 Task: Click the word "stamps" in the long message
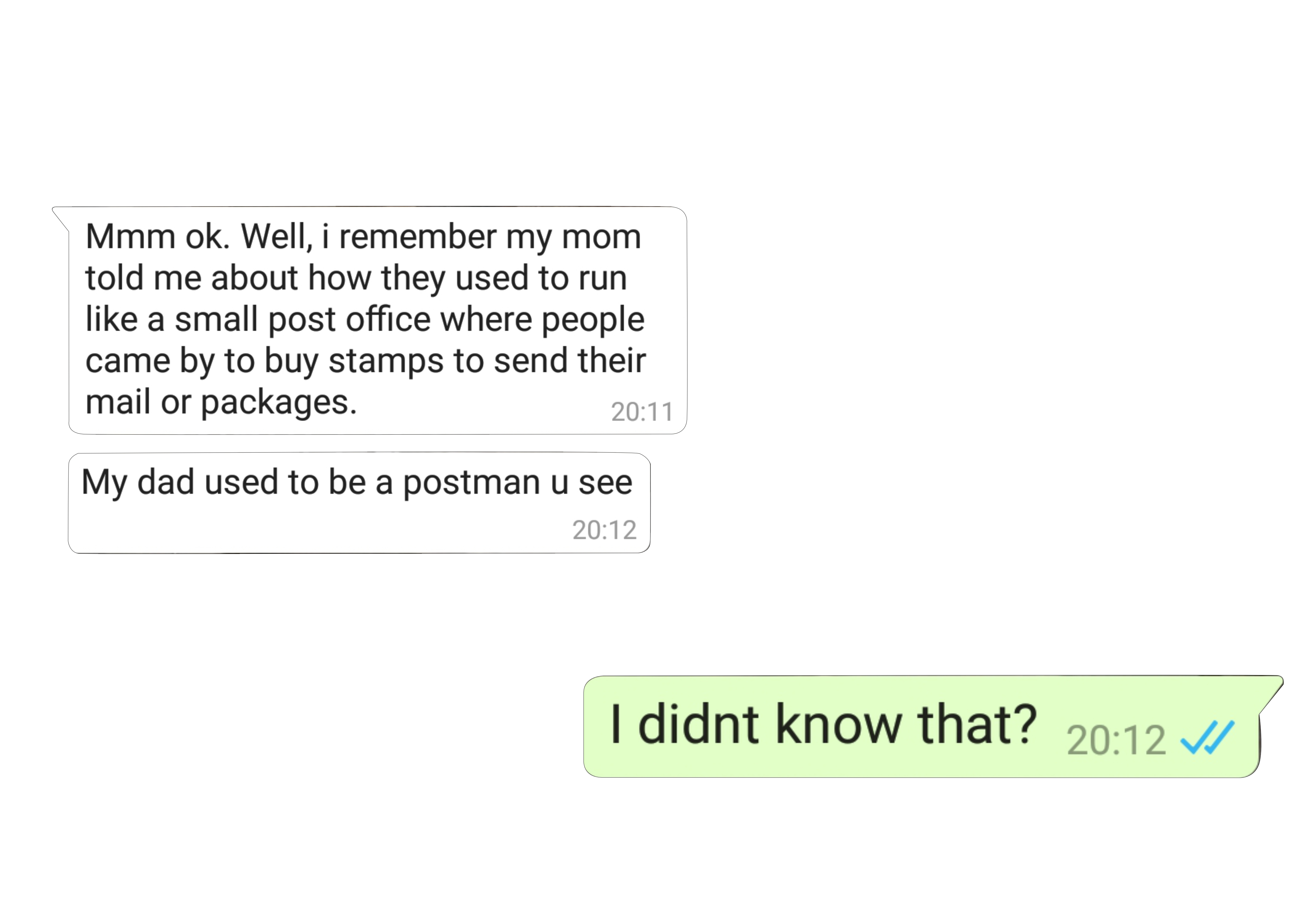(x=385, y=361)
